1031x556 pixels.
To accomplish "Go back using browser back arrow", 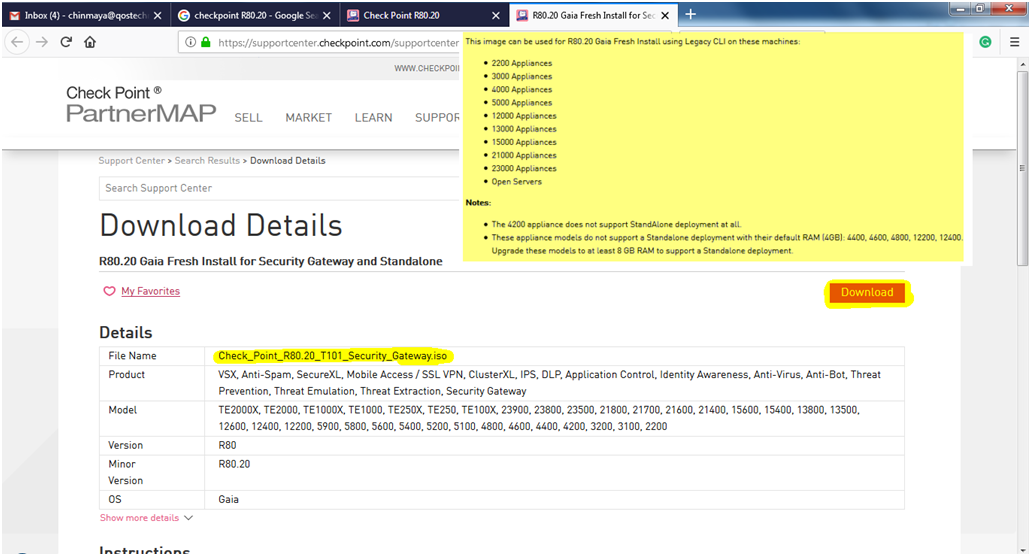I will [17, 42].
